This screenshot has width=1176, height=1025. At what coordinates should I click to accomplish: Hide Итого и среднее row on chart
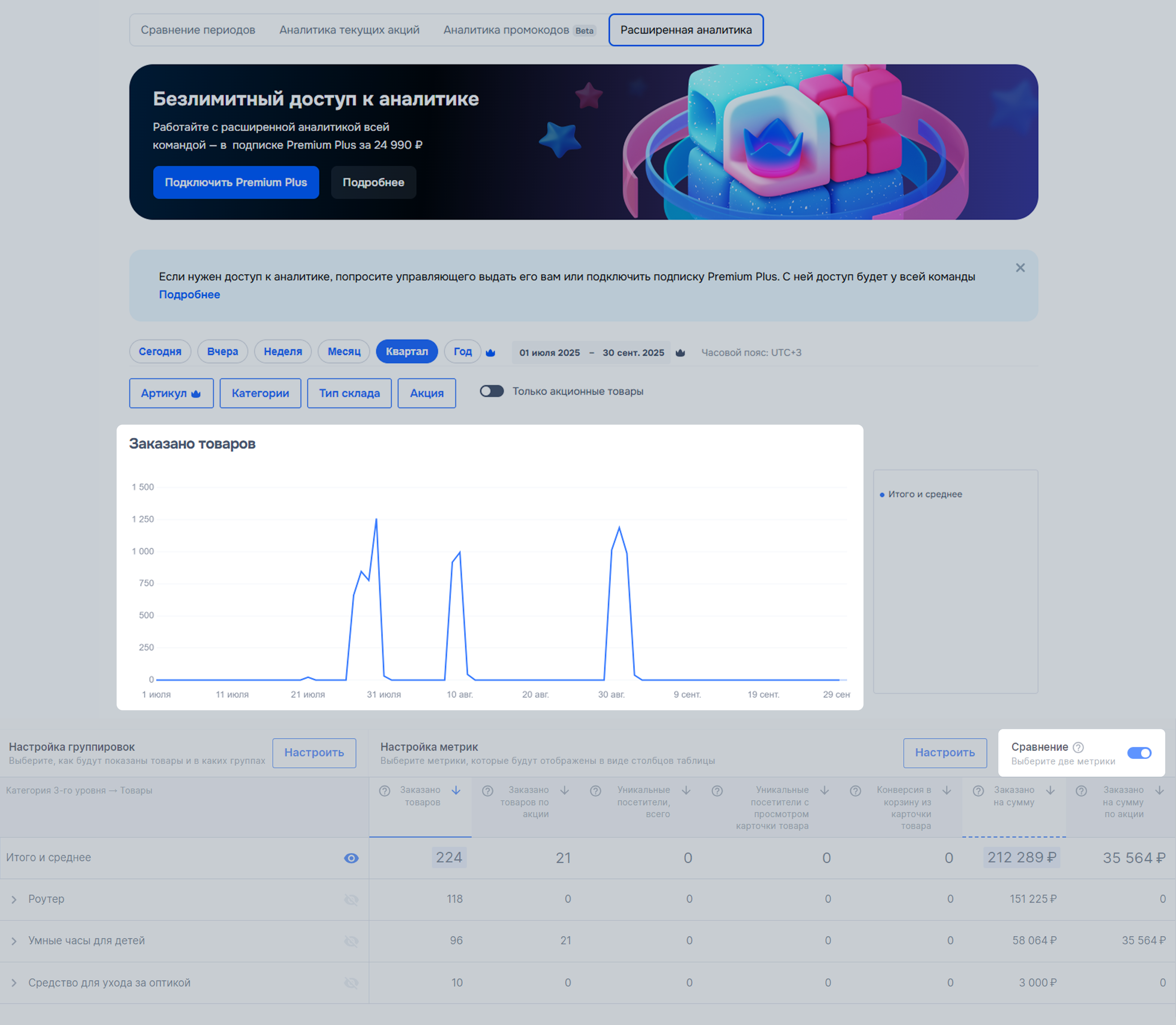(x=351, y=858)
